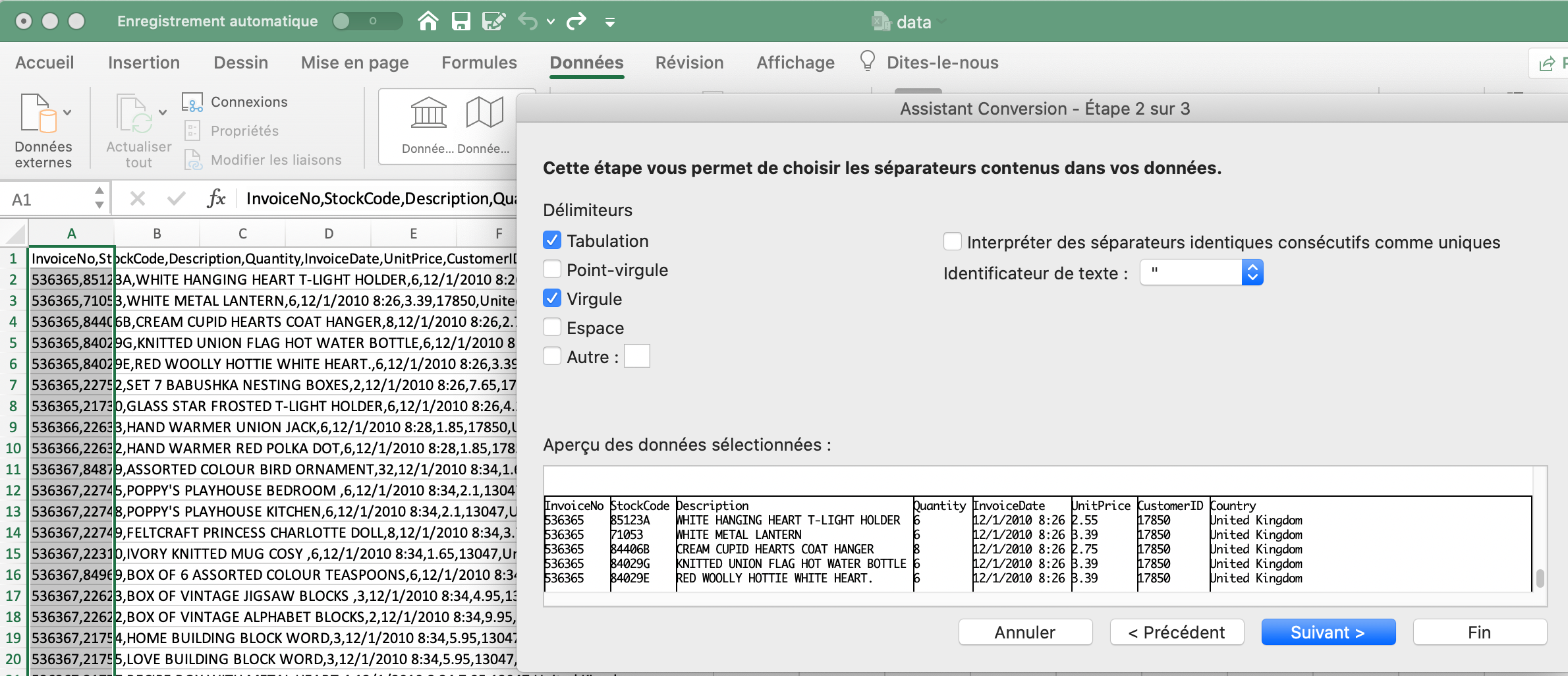This screenshot has height=676, width=1568.
Task: Undo the last action
Action: 528,22
